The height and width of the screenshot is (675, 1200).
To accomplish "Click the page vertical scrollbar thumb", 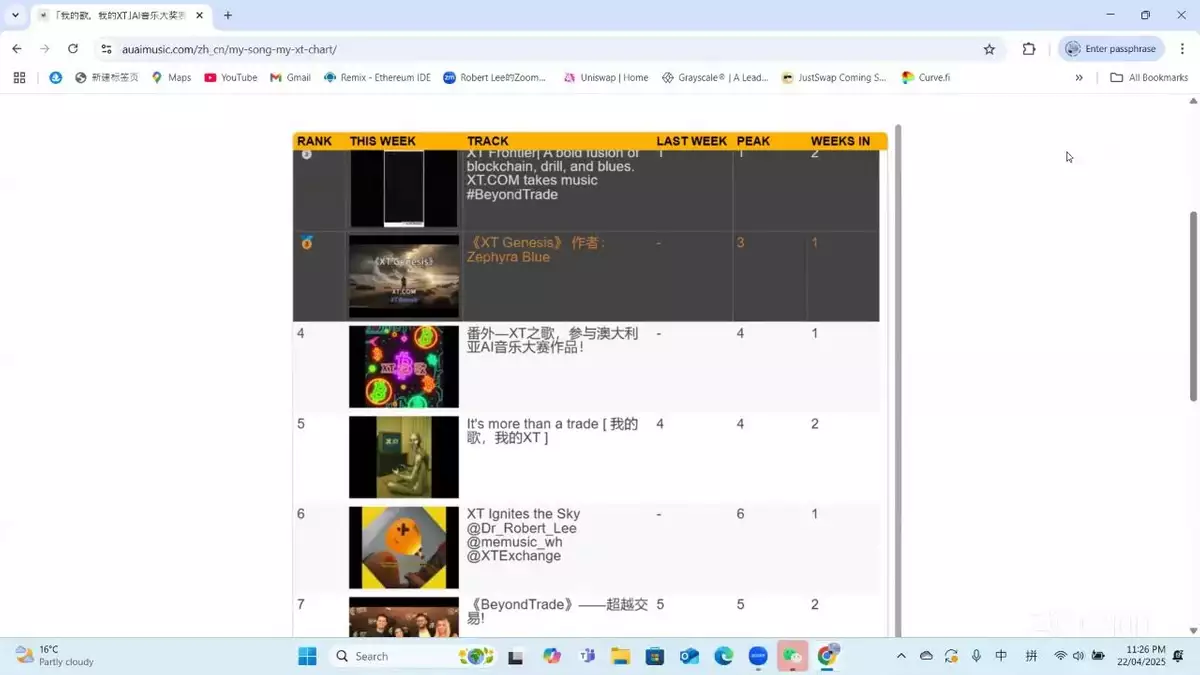I will coord(1193,306).
